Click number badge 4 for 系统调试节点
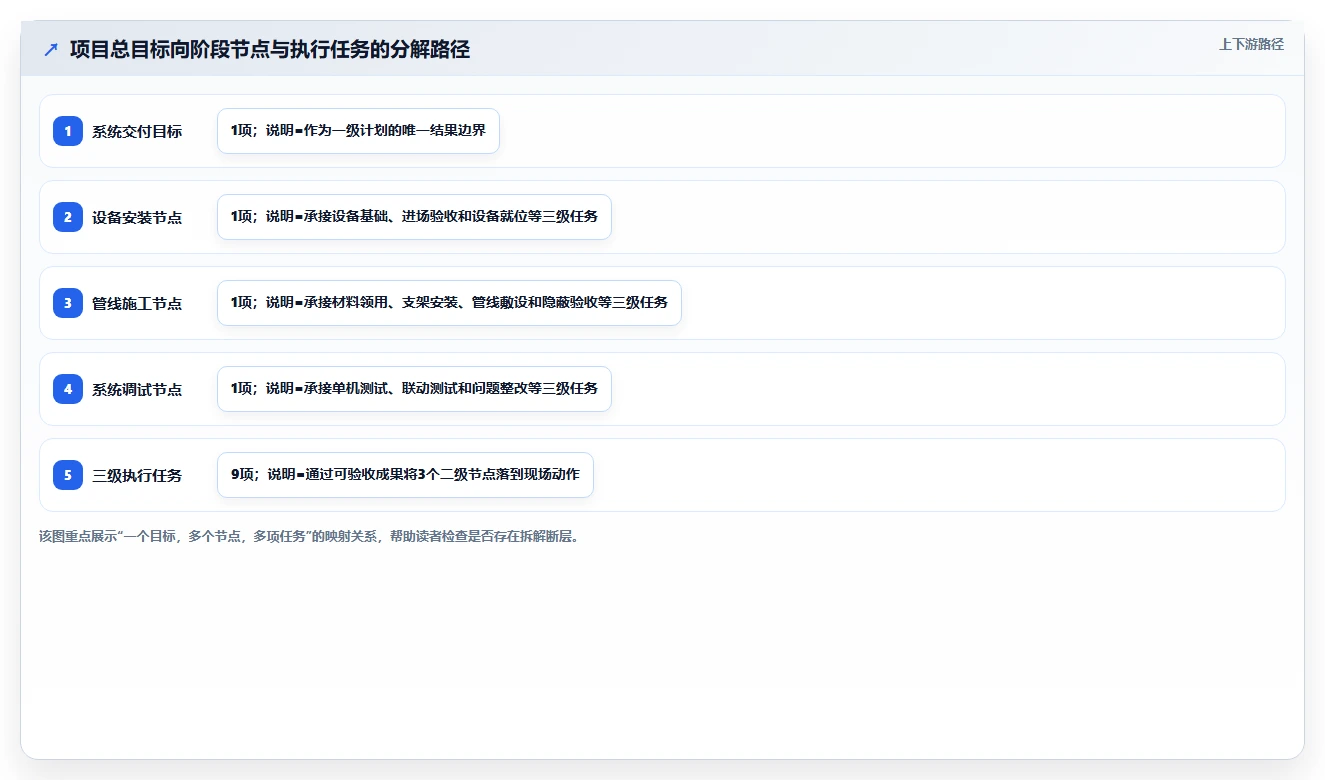The height and width of the screenshot is (780, 1325). [x=68, y=389]
